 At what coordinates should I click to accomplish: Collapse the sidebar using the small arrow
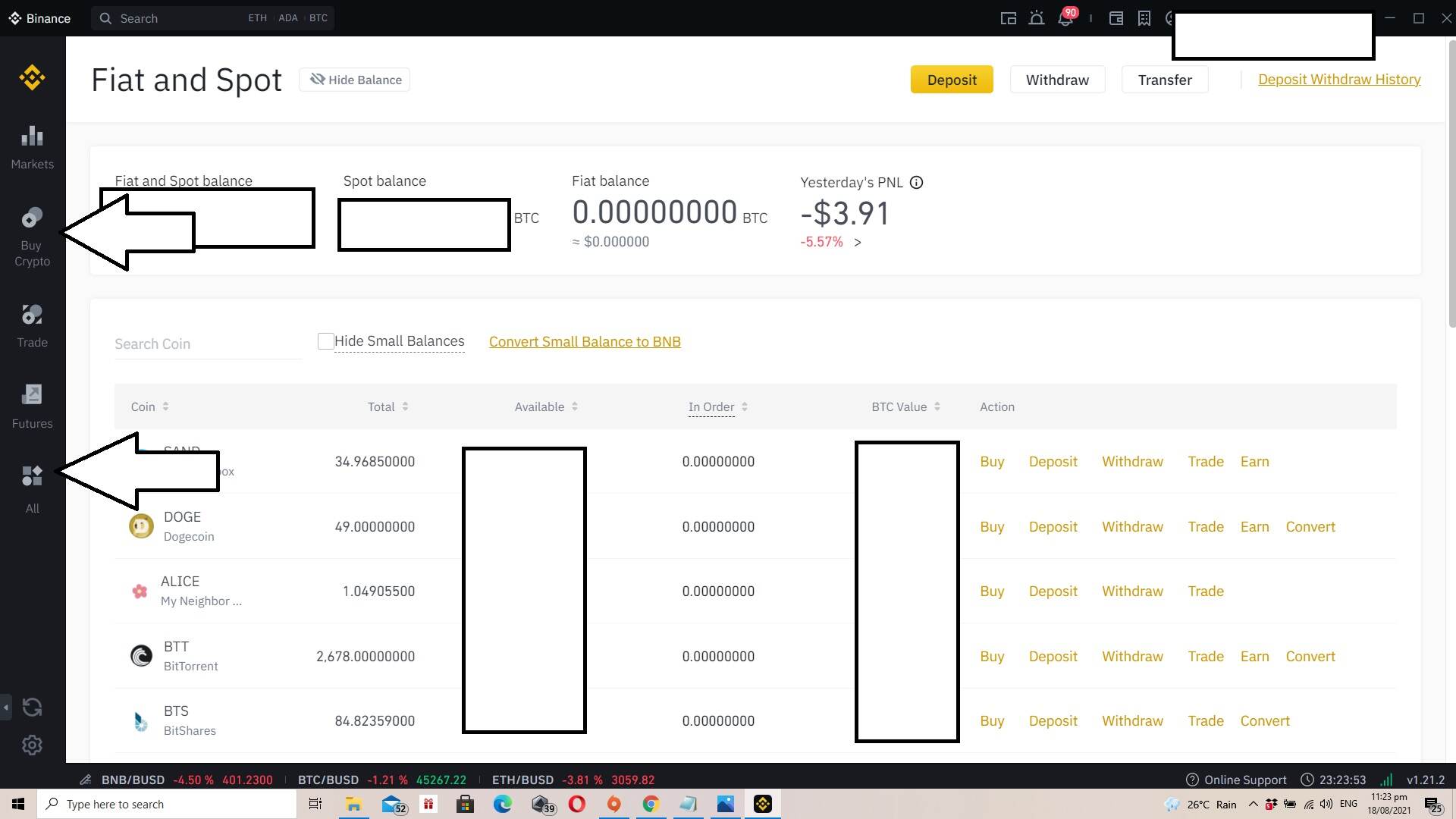click(6, 708)
